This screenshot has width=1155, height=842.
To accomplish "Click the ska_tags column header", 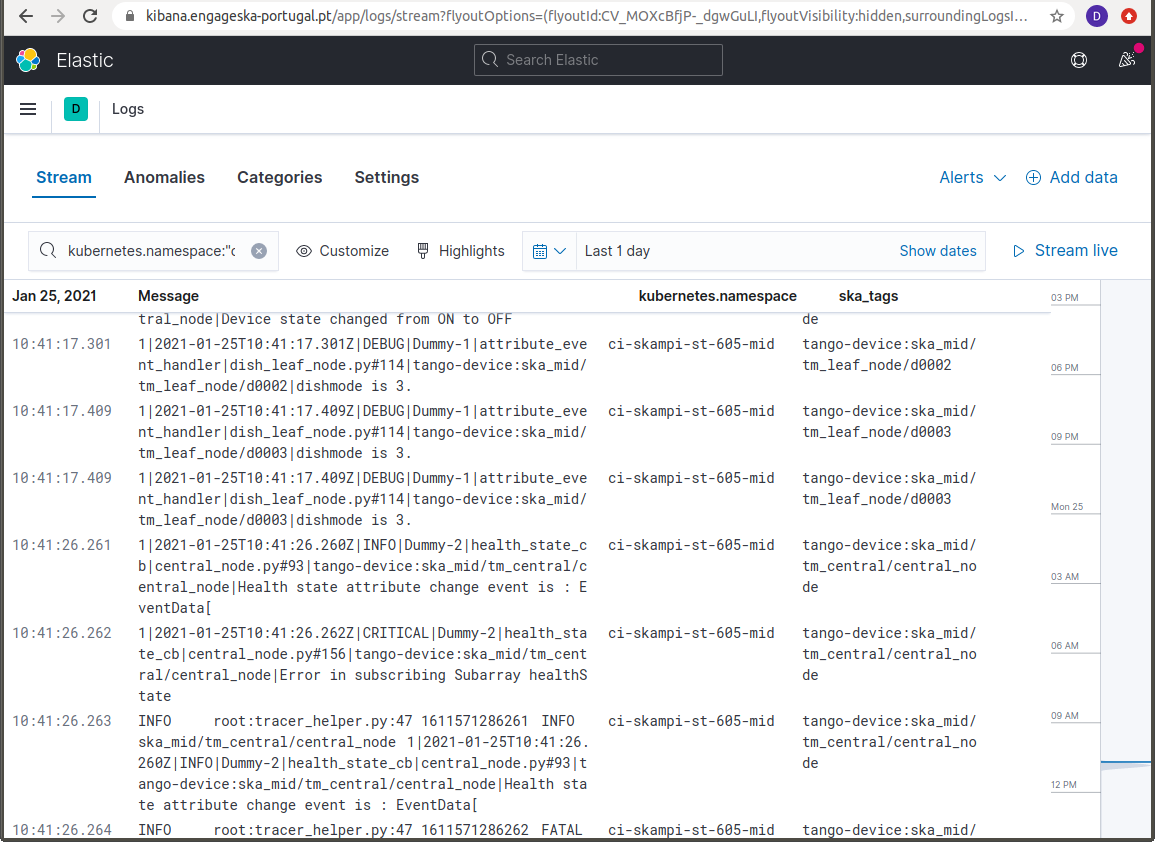I will [x=868, y=296].
